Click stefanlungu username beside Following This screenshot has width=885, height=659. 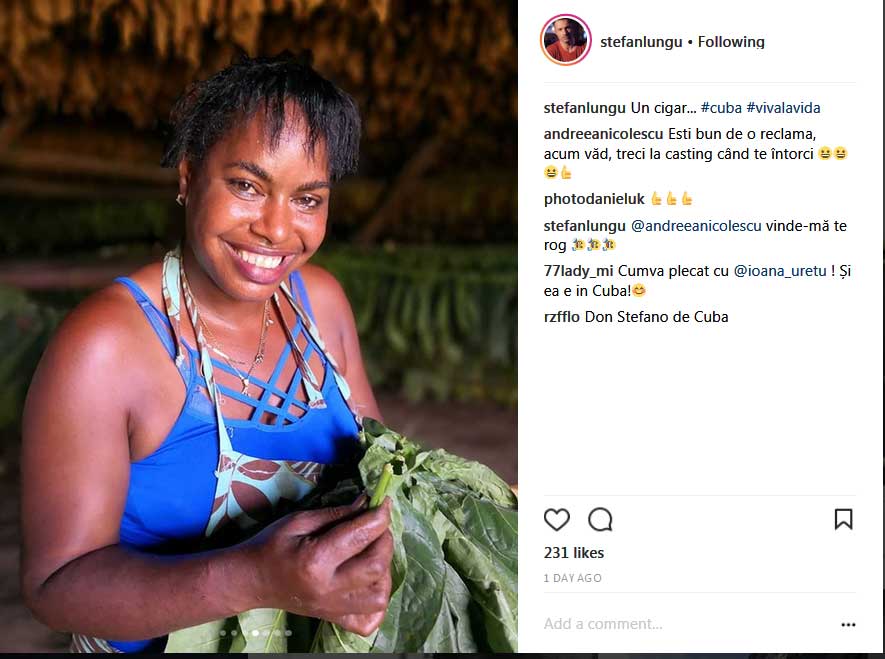tap(641, 42)
